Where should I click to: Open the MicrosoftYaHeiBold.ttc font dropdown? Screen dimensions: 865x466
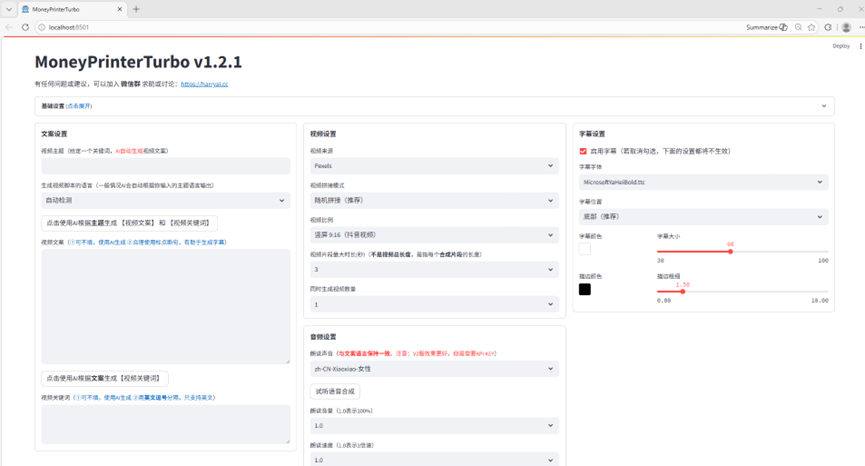703,182
